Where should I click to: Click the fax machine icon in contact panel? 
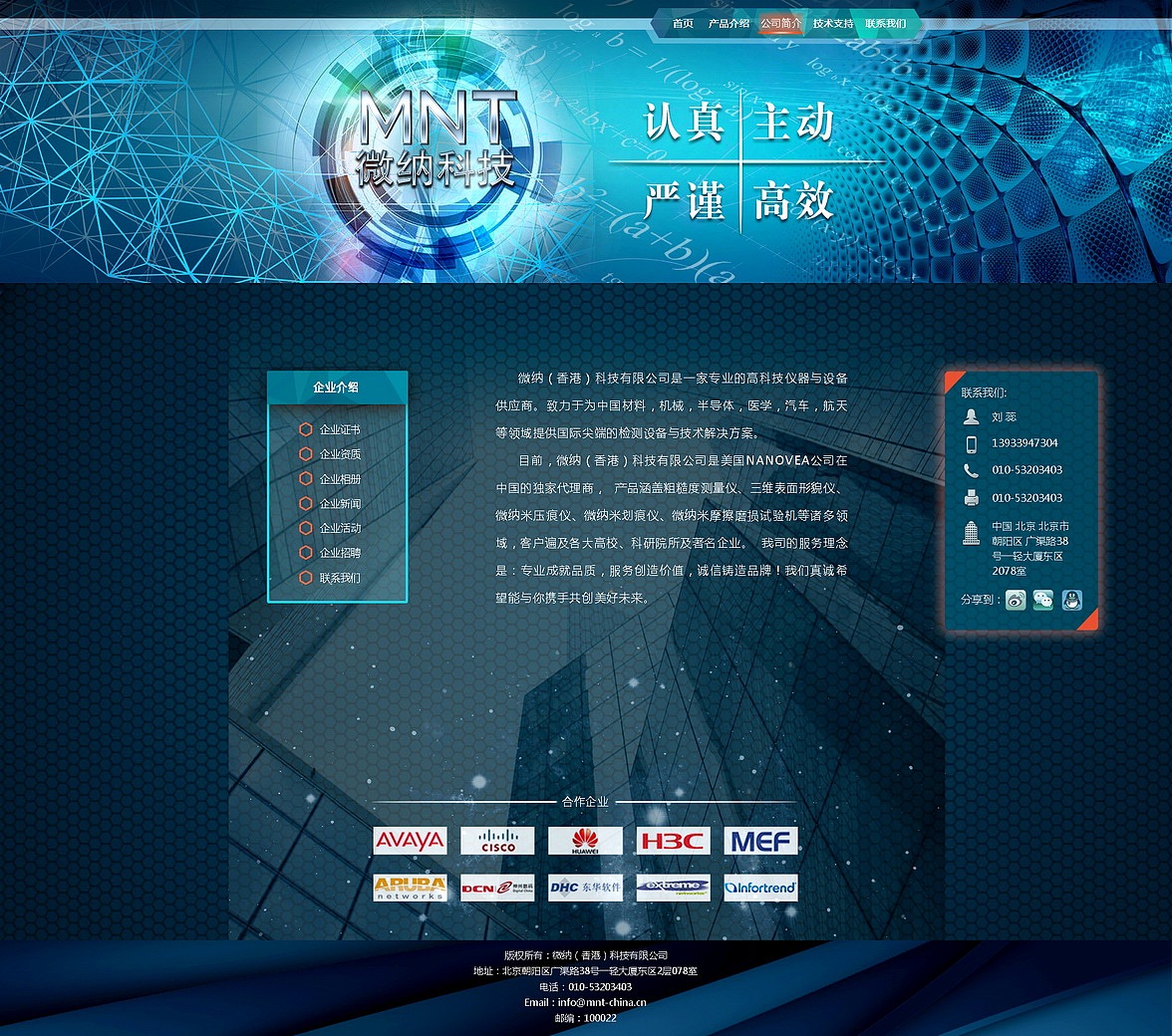click(x=970, y=495)
